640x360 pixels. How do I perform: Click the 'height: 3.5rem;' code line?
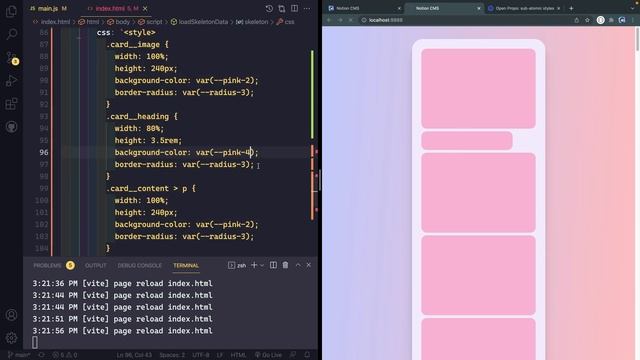(x=148, y=140)
